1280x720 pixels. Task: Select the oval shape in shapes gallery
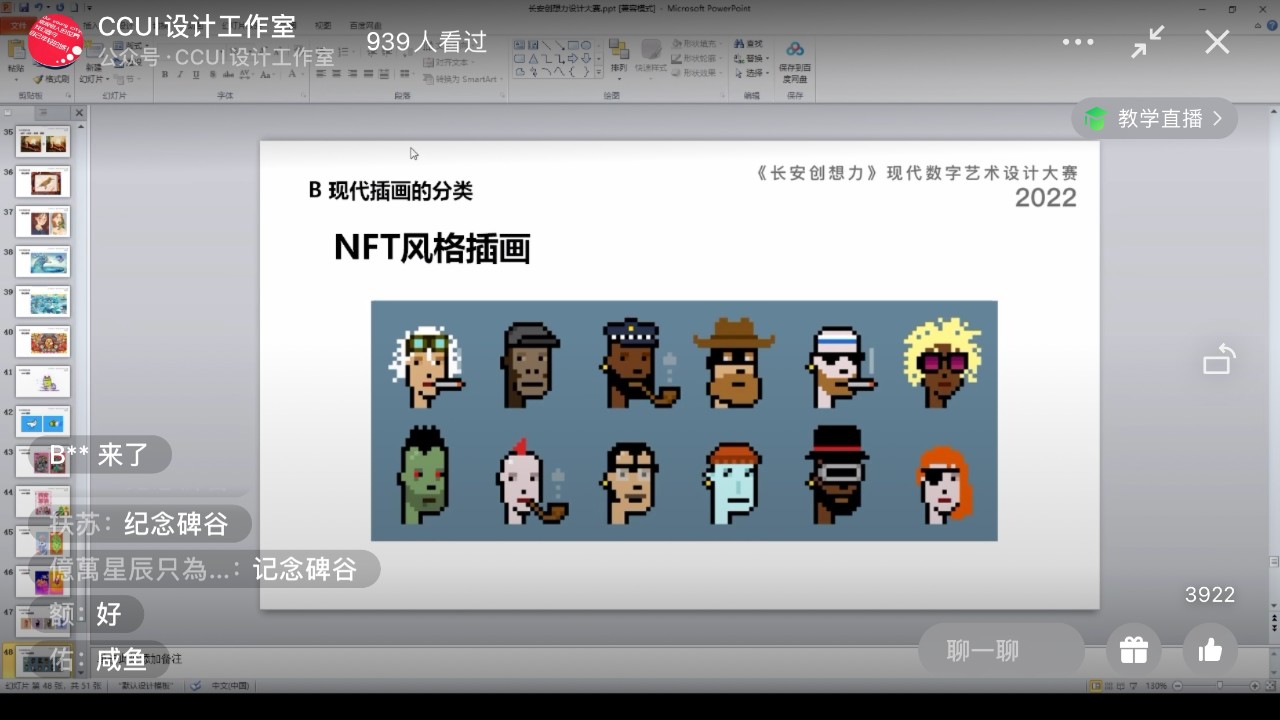coord(586,45)
